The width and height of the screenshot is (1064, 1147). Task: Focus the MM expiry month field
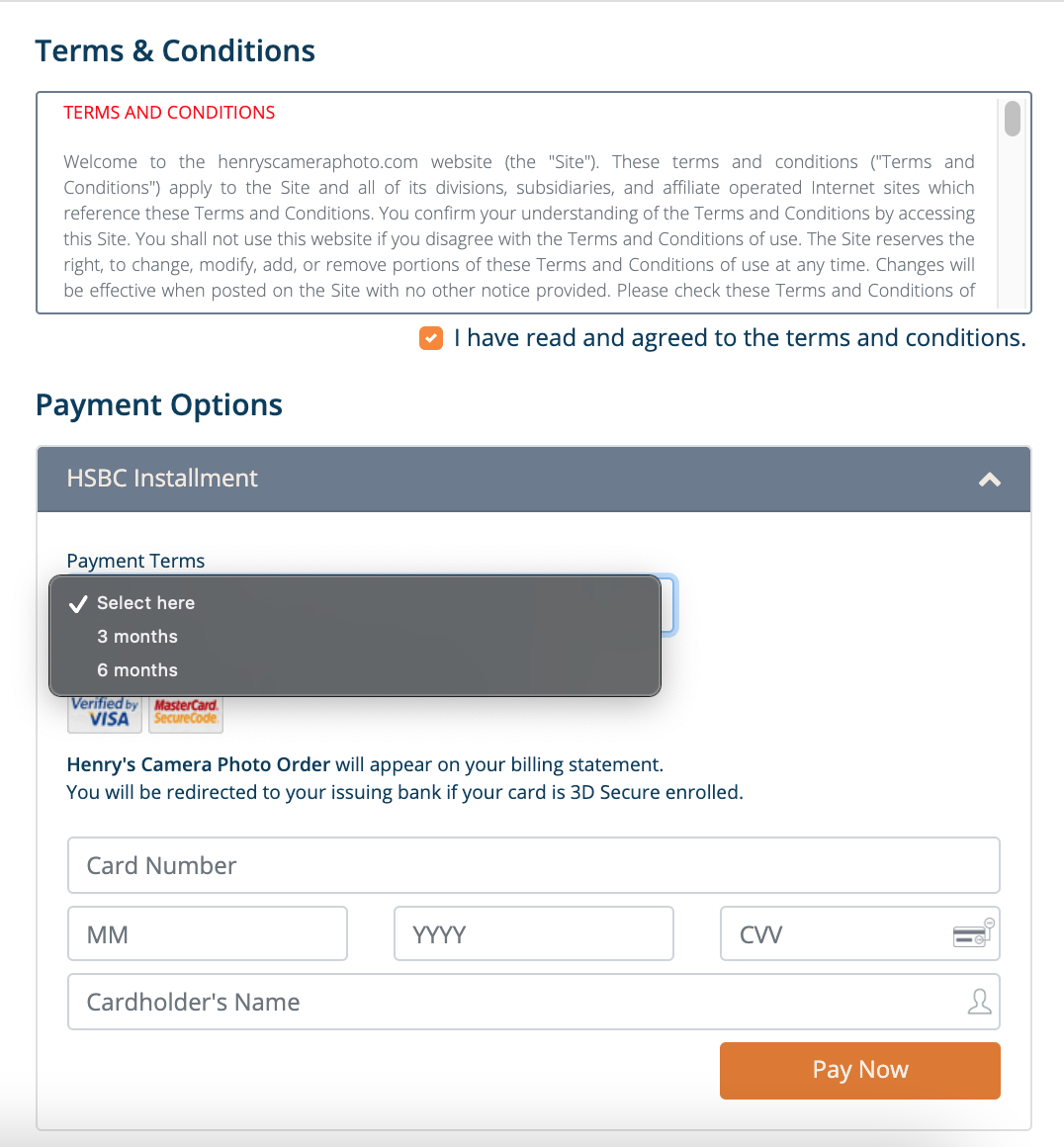(x=208, y=933)
